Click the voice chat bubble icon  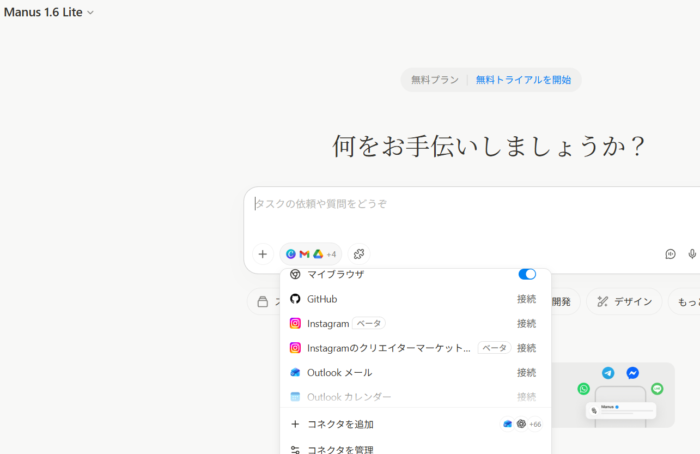coord(670,254)
